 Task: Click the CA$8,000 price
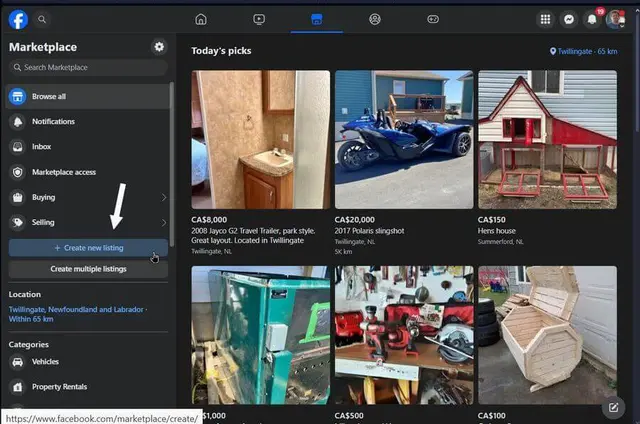(209, 220)
